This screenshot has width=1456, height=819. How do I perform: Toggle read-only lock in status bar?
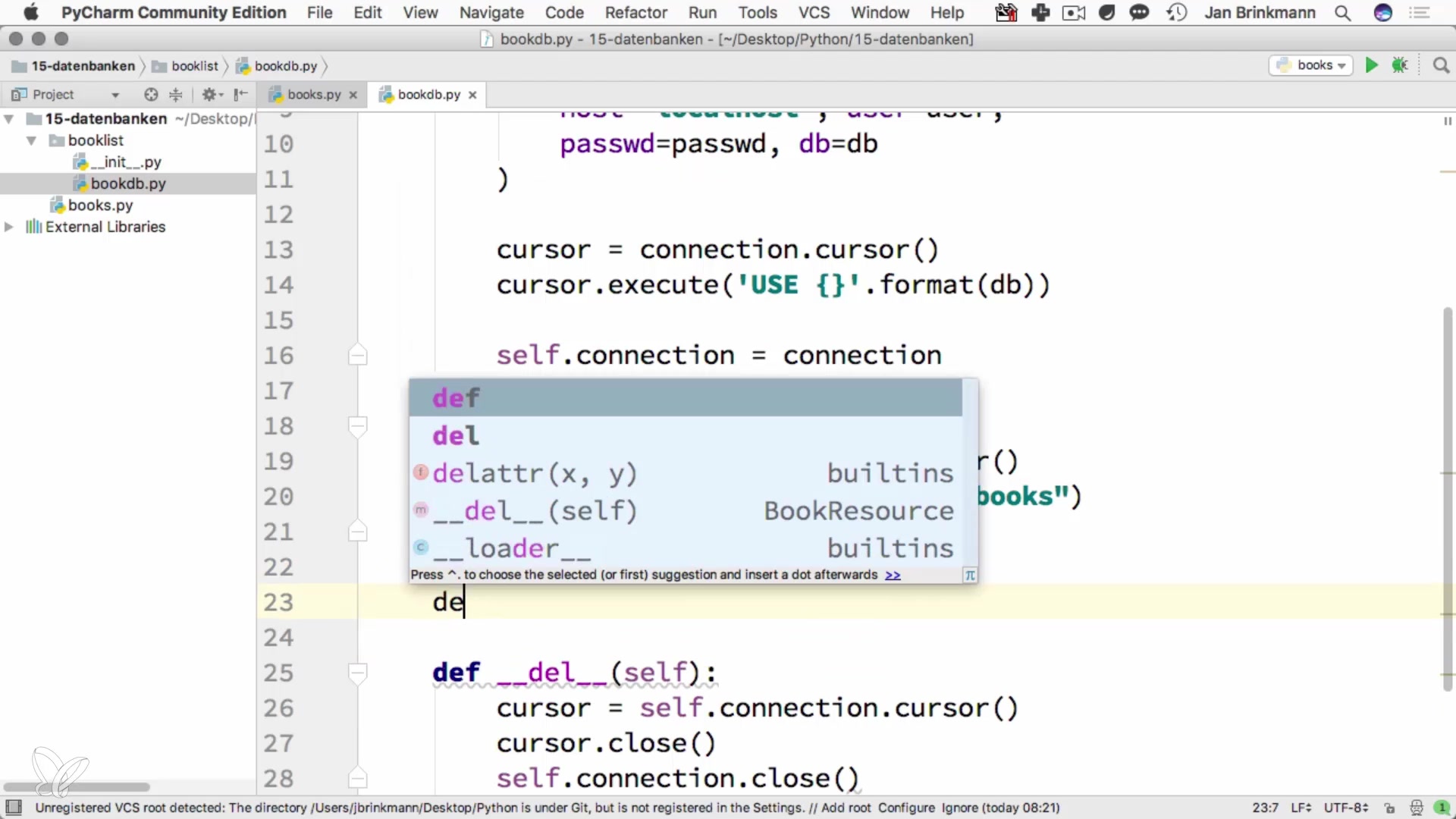click(1389, 808)
